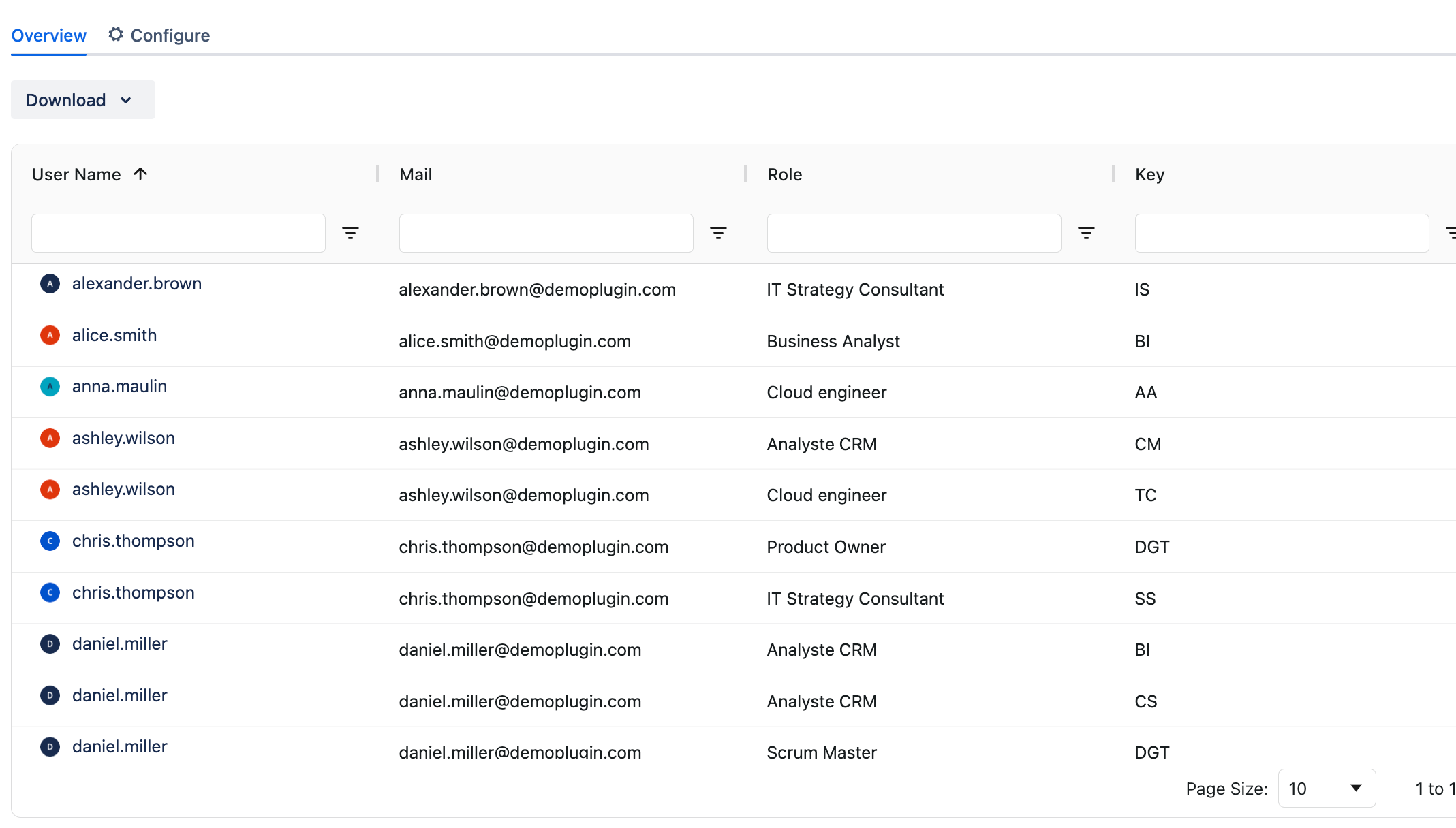Click alice.smith's red avatar icon
1456x828 pixels.
click(x=50, y=335)
